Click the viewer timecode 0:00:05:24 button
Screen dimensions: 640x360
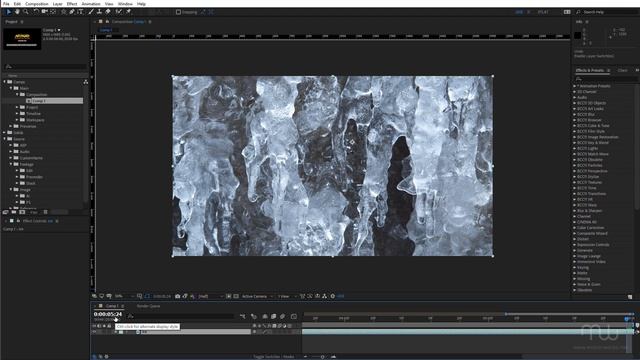click(162, 296)
